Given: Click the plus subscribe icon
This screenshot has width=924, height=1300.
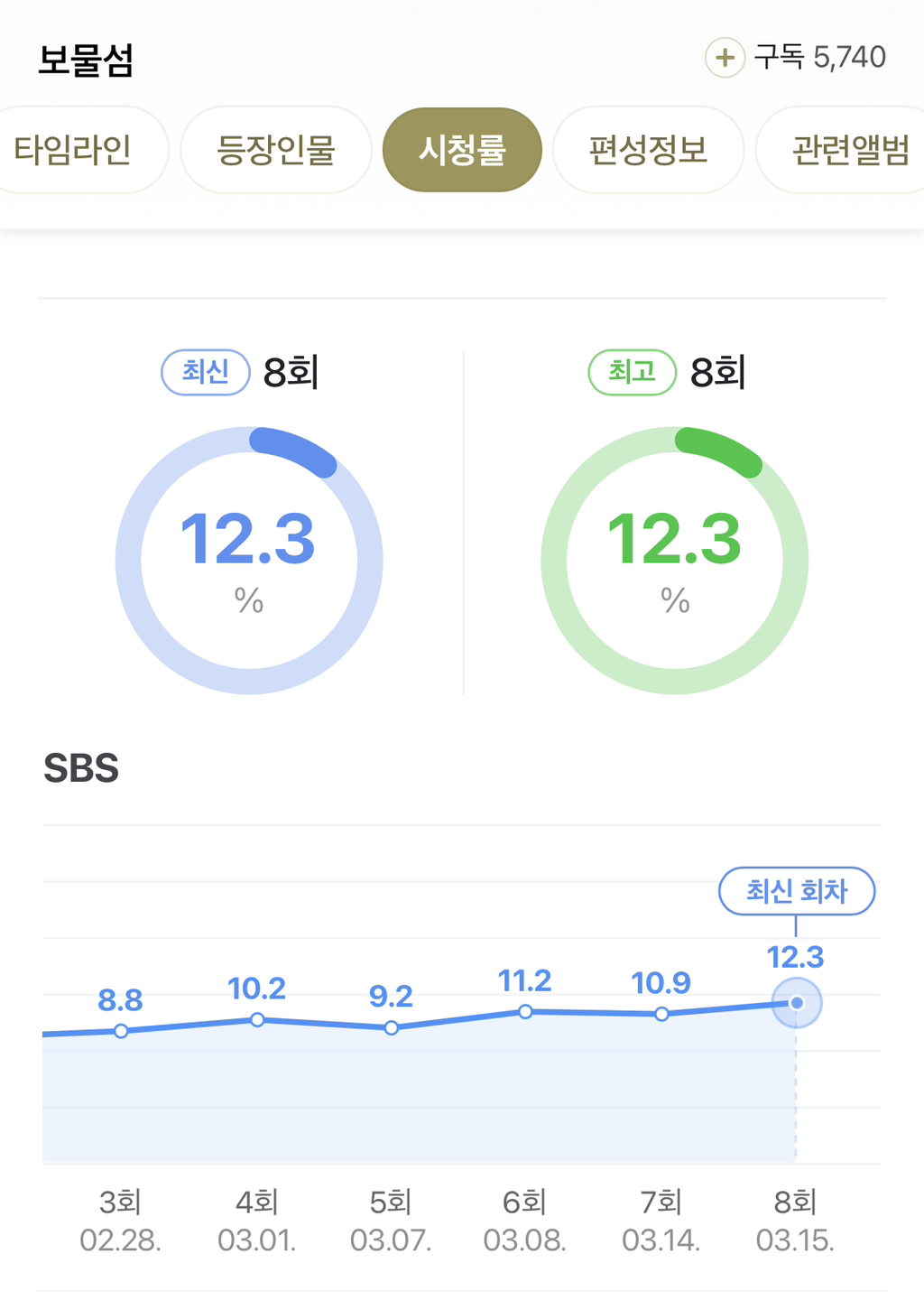Looking at the screenshot, I should click(724, 58).
